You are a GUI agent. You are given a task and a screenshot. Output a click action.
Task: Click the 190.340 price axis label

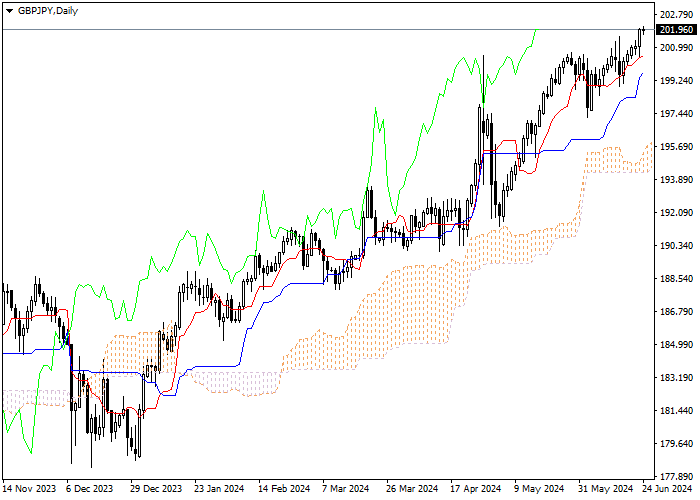[x=676, y=246]
